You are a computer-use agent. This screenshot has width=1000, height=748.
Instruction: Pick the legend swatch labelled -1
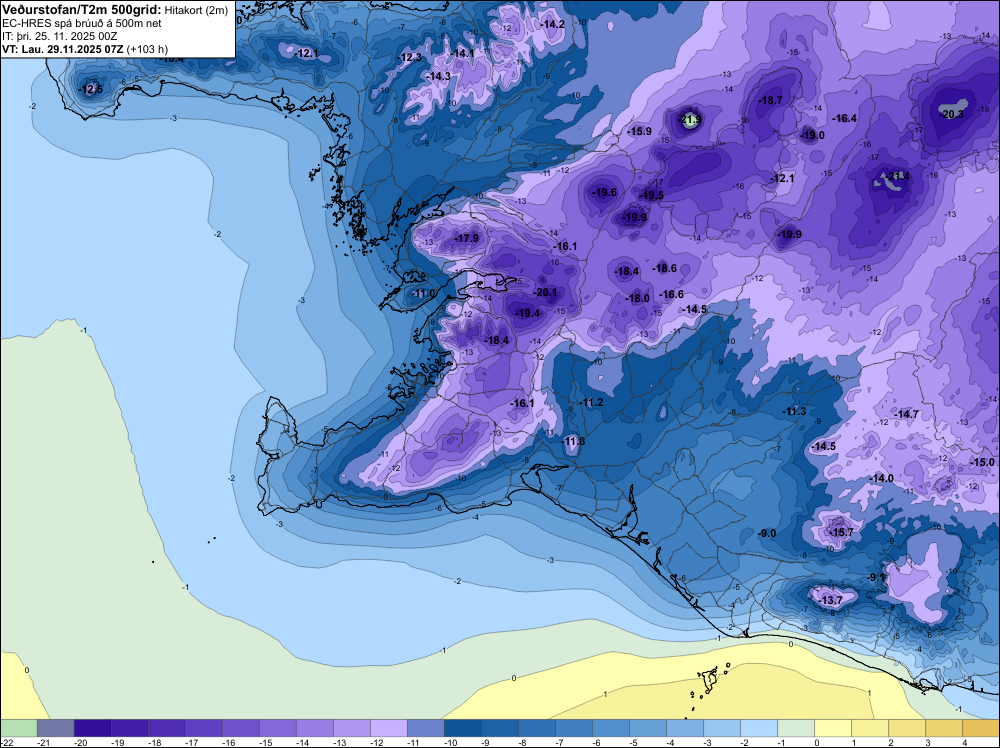796,728
